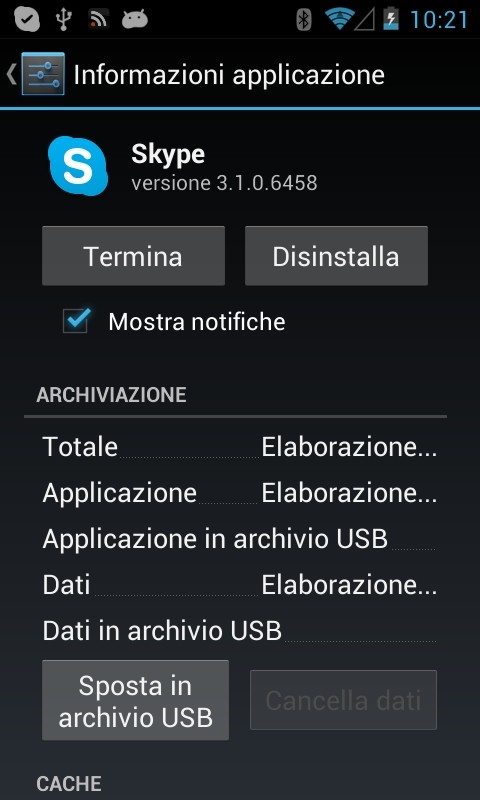This screenshot has height=800, width=480.
Task: Tap the Disinstalla button
Action: (336, 256)
